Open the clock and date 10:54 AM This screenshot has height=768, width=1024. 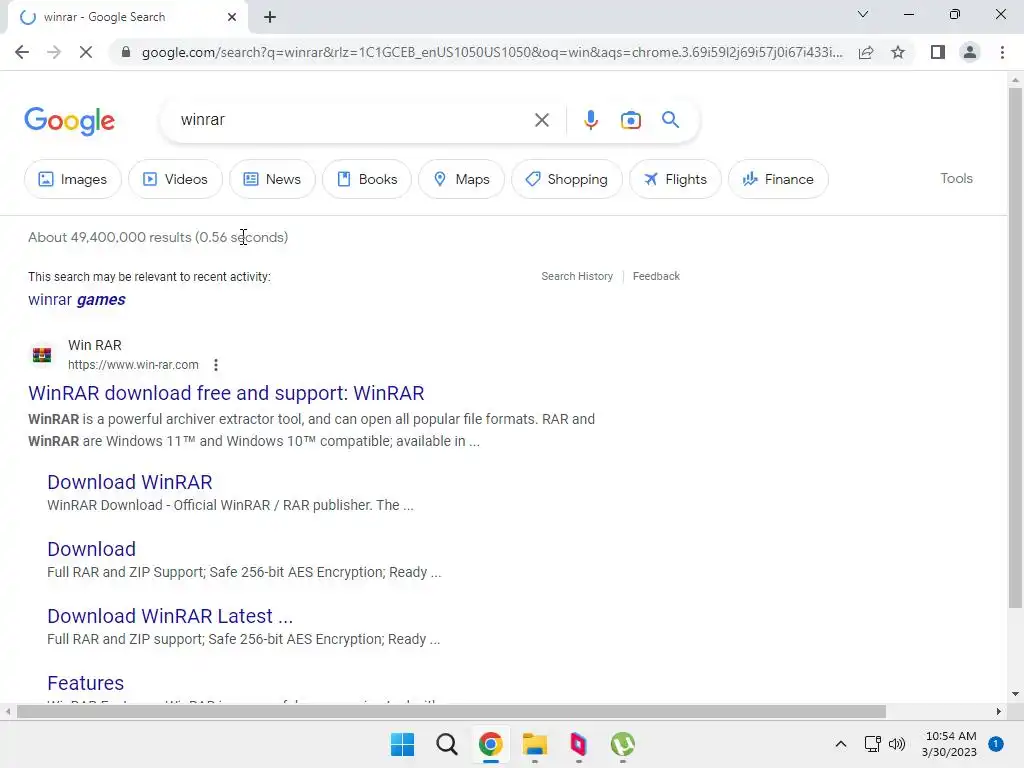[x=950, y=744]
